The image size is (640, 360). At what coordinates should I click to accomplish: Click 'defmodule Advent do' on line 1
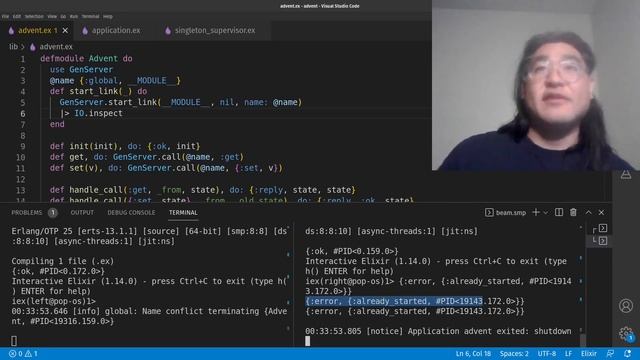[86, 58]
